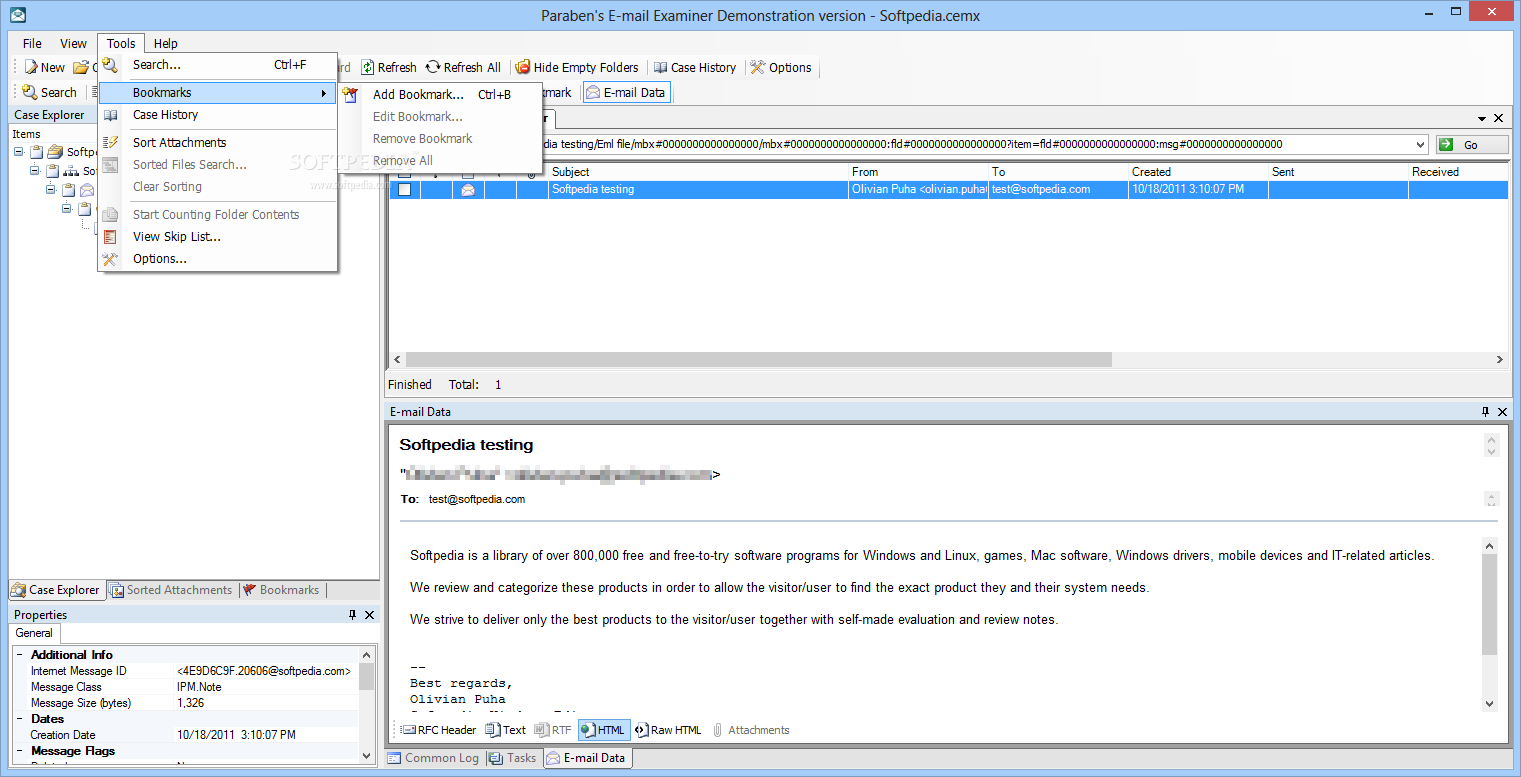The height and width of the screenshot is (777, 1521).
Task: Click the View Skip List icon
Action: click(111, 237)
